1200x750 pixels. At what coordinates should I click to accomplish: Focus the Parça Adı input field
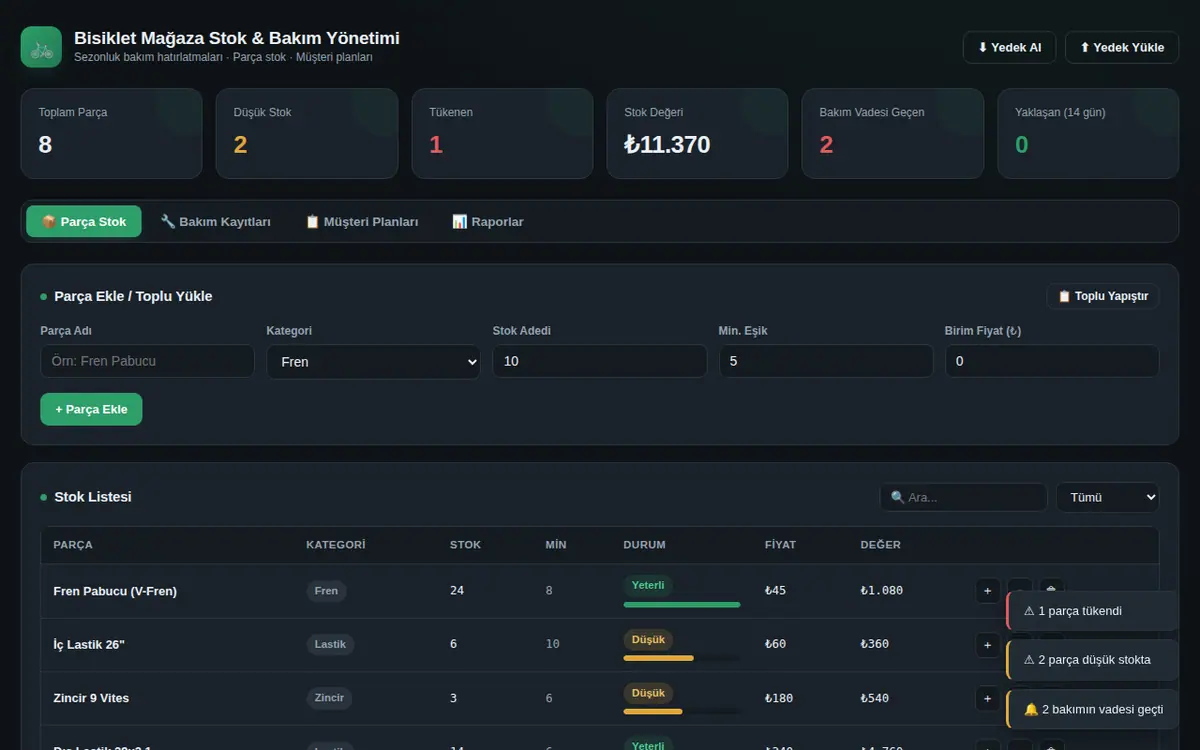click(147, 361)
